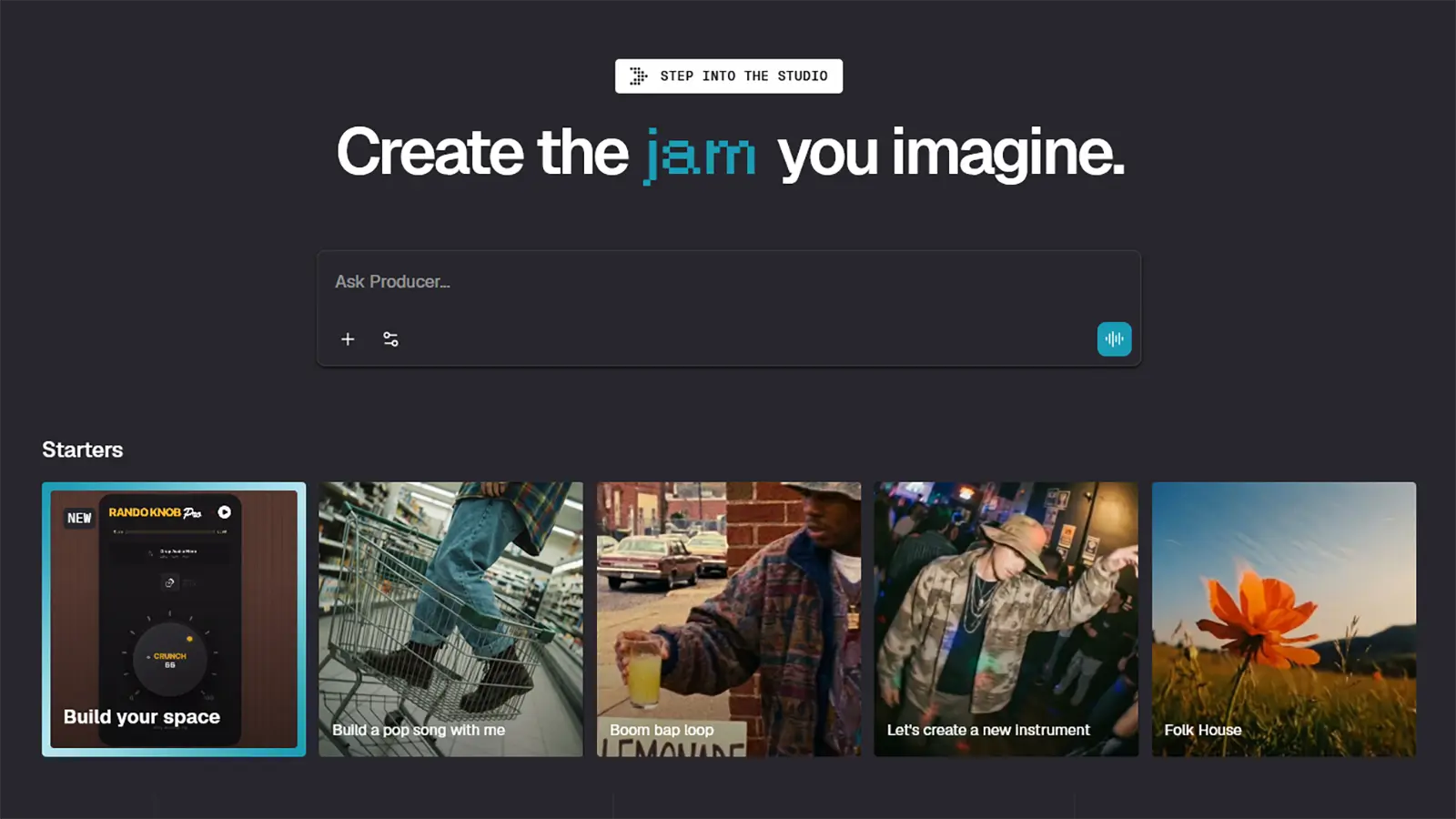Click the Rando Knob Pro title logo
Image resolution: width=1456 pixels, height=819 pixels.
point(155,512)
